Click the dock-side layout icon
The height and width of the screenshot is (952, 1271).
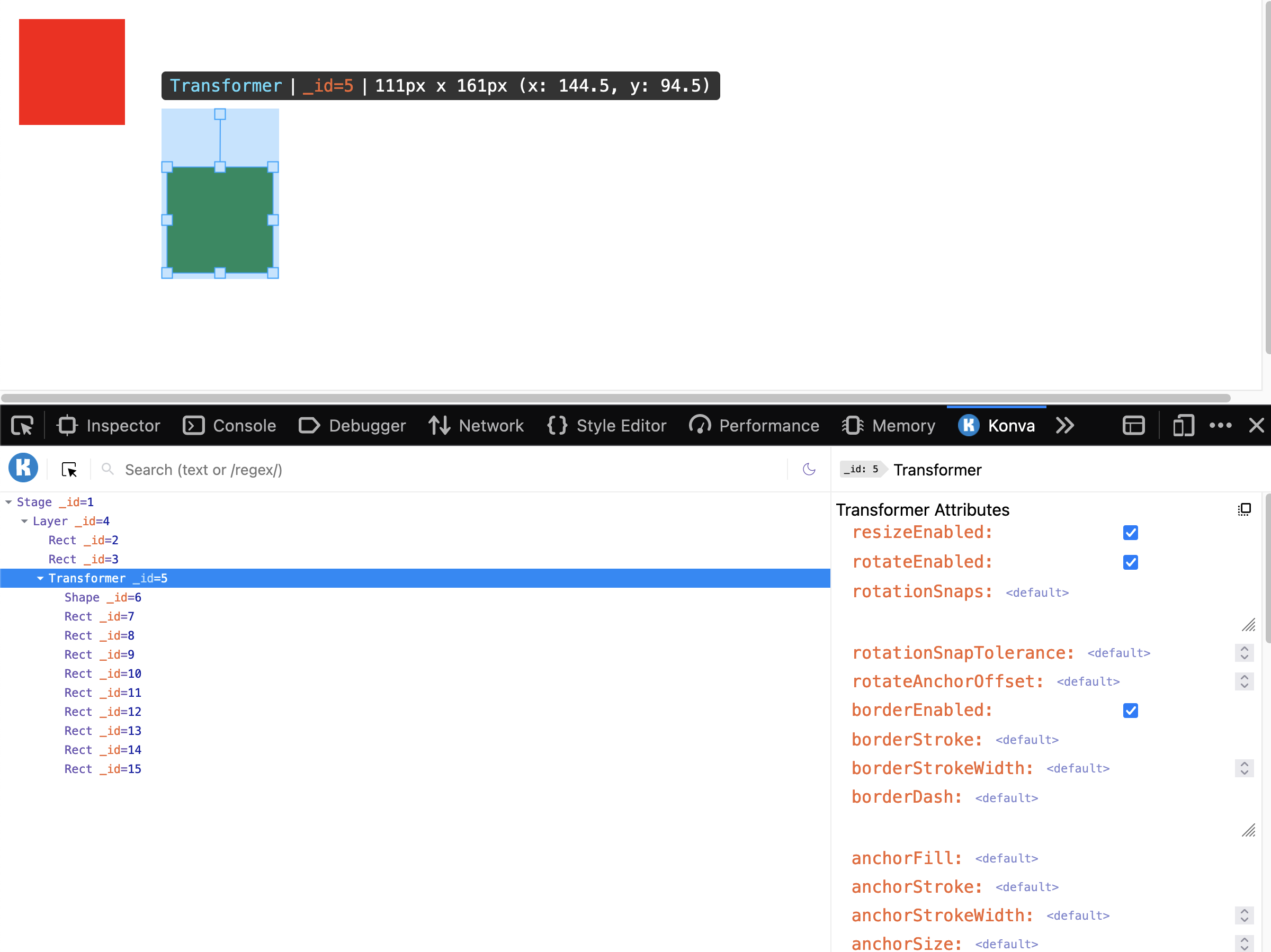click(1133, 425)
